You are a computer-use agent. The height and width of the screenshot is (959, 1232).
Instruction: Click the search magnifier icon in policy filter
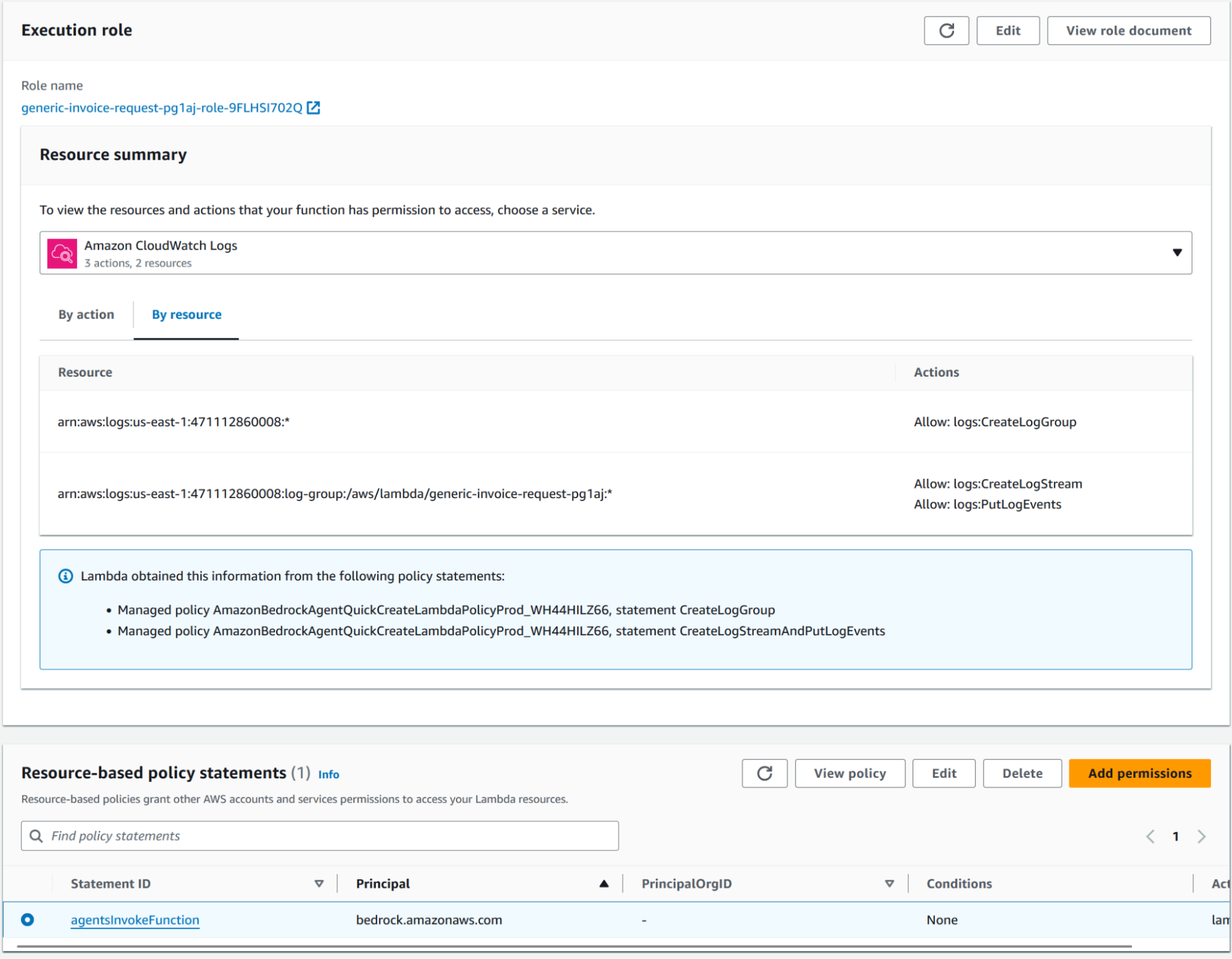[36, 836]
